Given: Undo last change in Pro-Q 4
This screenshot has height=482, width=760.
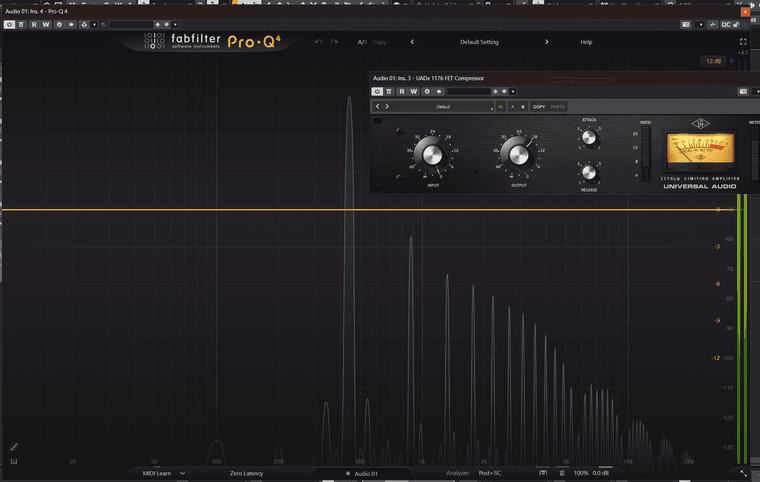Looking at the screenshot, I should (318, 42).
